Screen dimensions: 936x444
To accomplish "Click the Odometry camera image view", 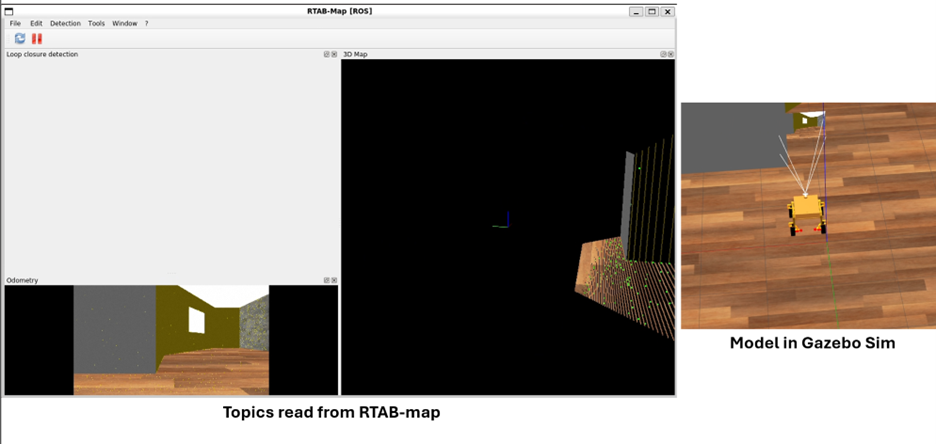I will pos(171,340).
